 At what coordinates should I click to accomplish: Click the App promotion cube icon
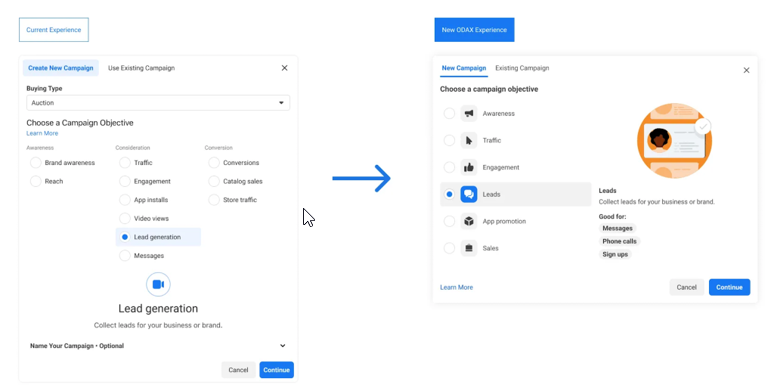[x=469, y=221]
